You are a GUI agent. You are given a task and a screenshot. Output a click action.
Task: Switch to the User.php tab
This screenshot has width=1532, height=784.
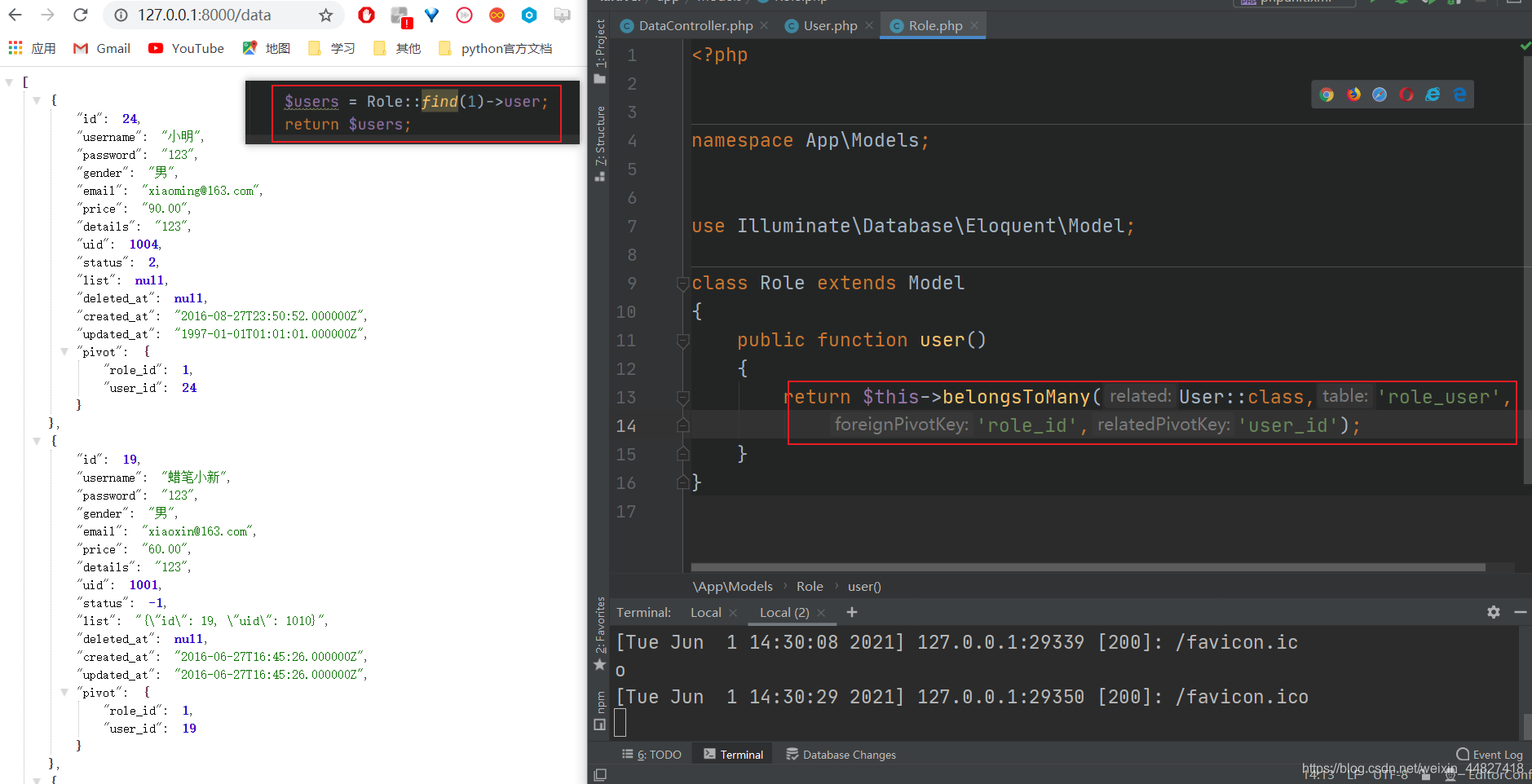[829, 25]
